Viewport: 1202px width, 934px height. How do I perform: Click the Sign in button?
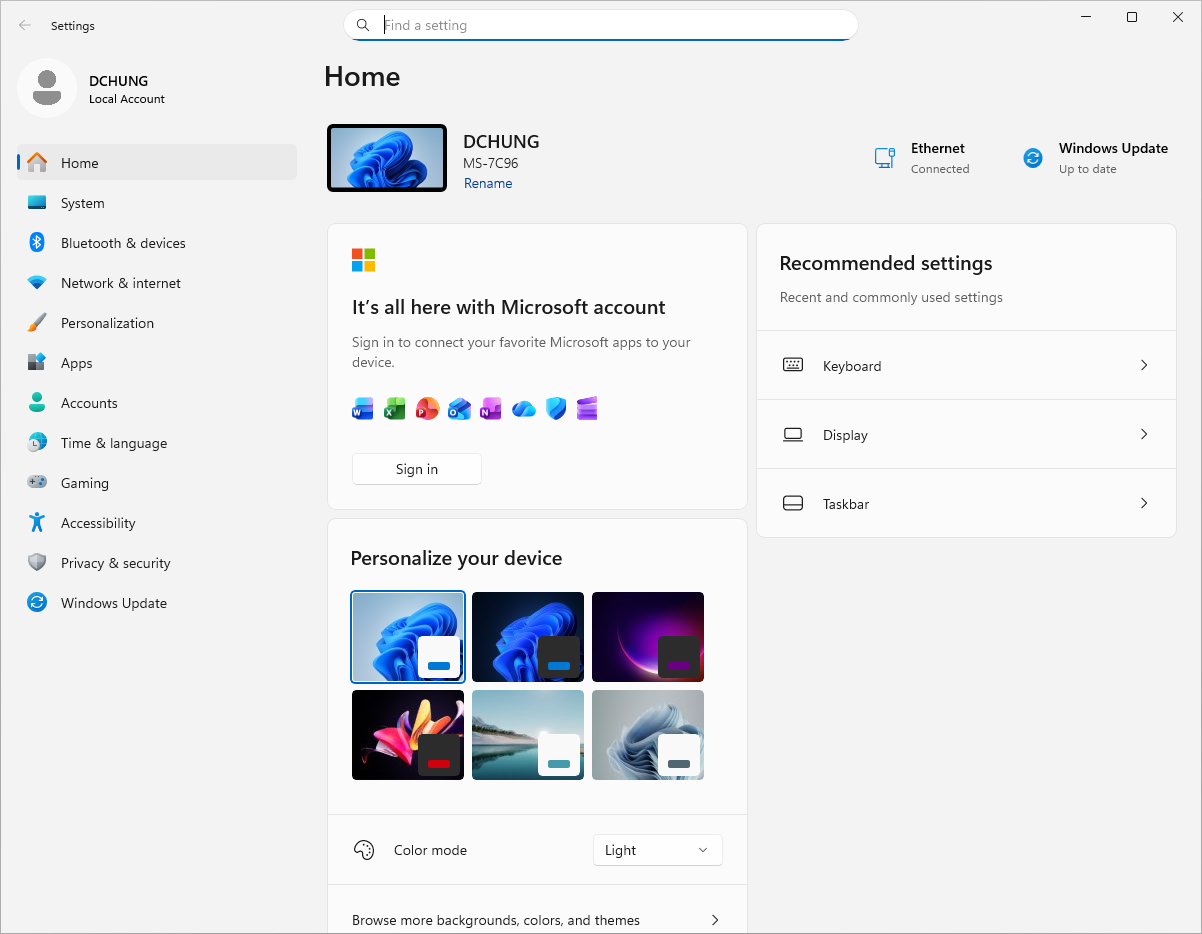tap(417, 469)
